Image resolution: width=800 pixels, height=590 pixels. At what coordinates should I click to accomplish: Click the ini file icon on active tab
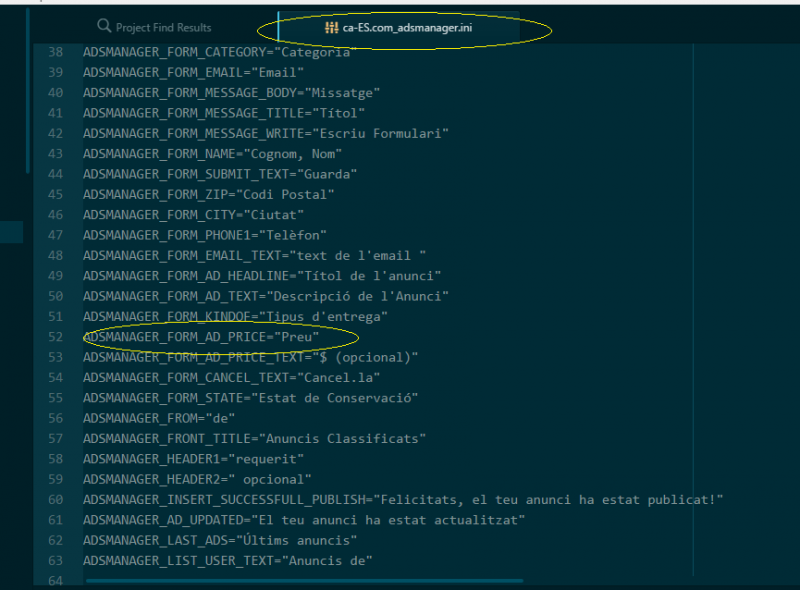pos(331,28)
